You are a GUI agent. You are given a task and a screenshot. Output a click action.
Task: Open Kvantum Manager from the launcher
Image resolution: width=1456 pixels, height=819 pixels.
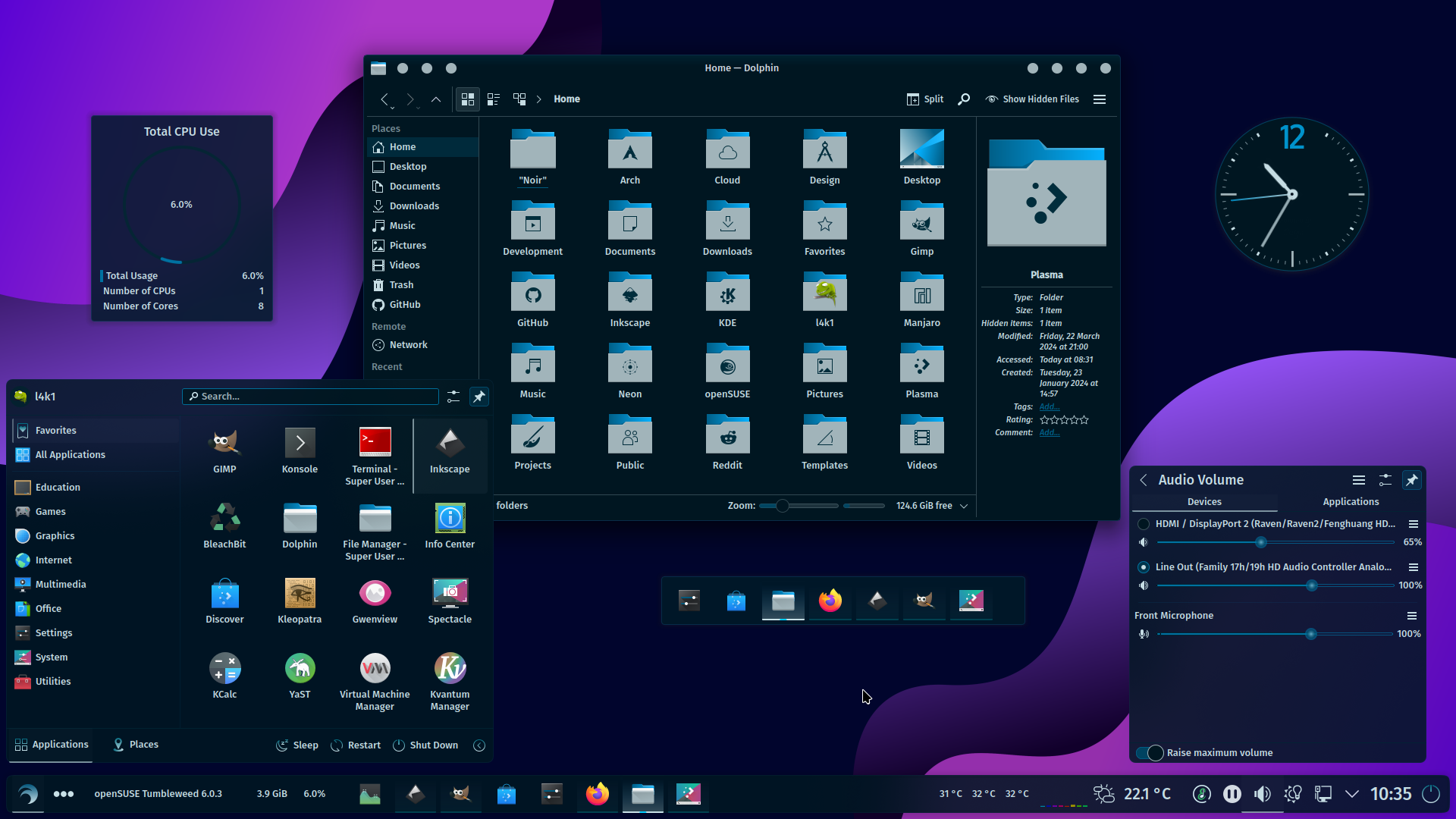click(x=450, y=682)
